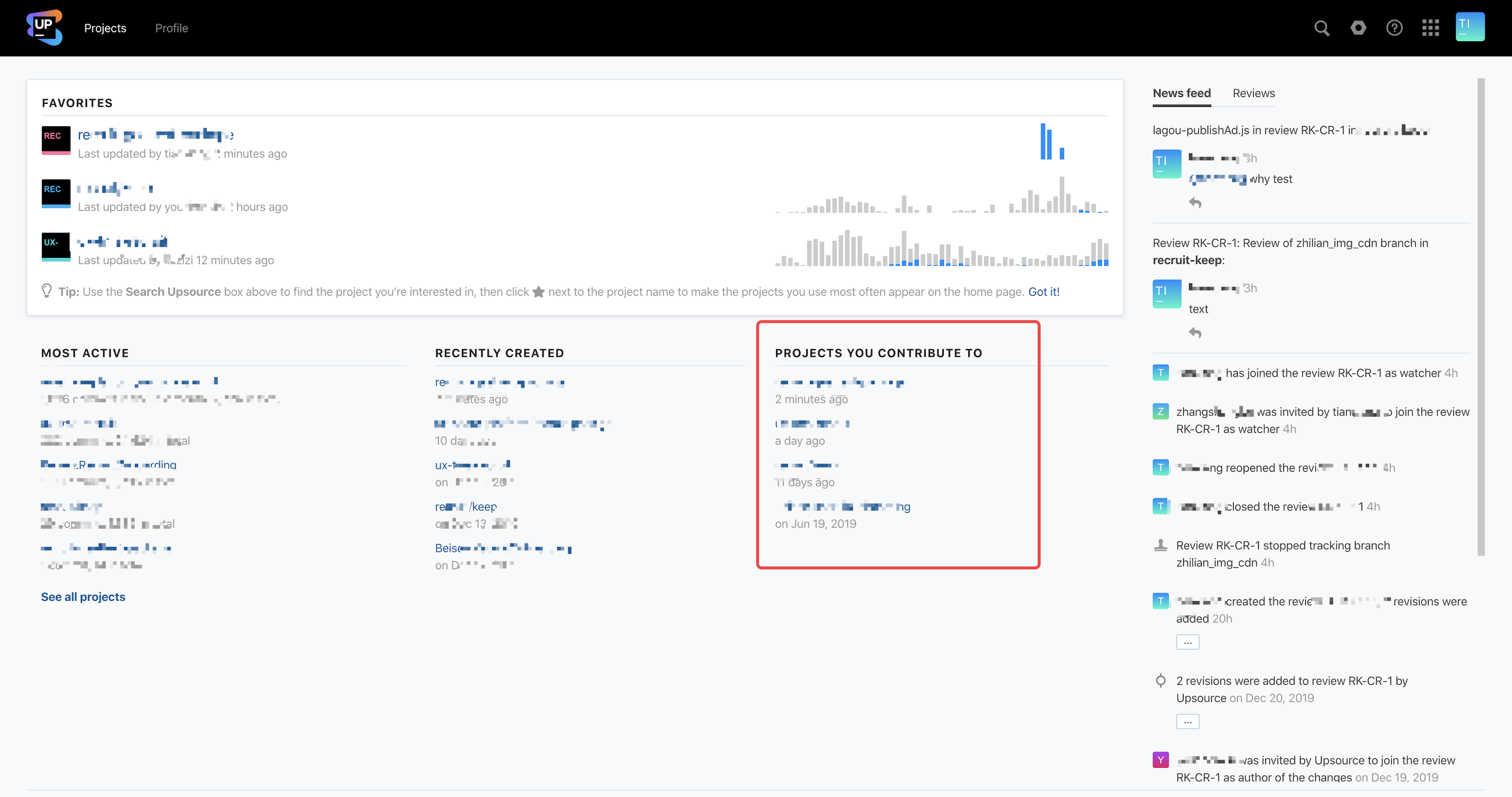Click the news feed vertical scrollbar

(1481, 317)
